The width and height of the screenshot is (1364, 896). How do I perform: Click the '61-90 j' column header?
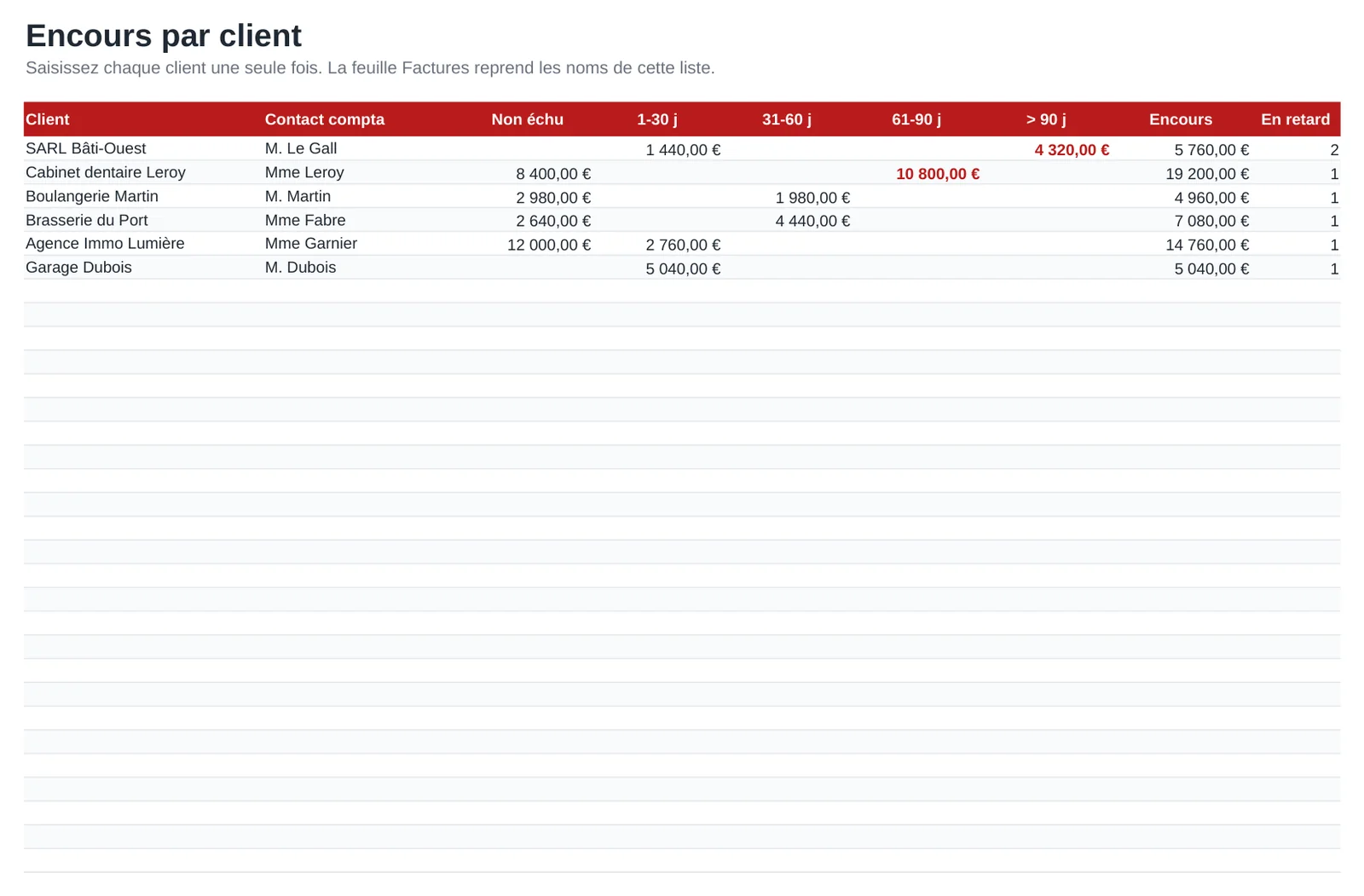point(916,119)
